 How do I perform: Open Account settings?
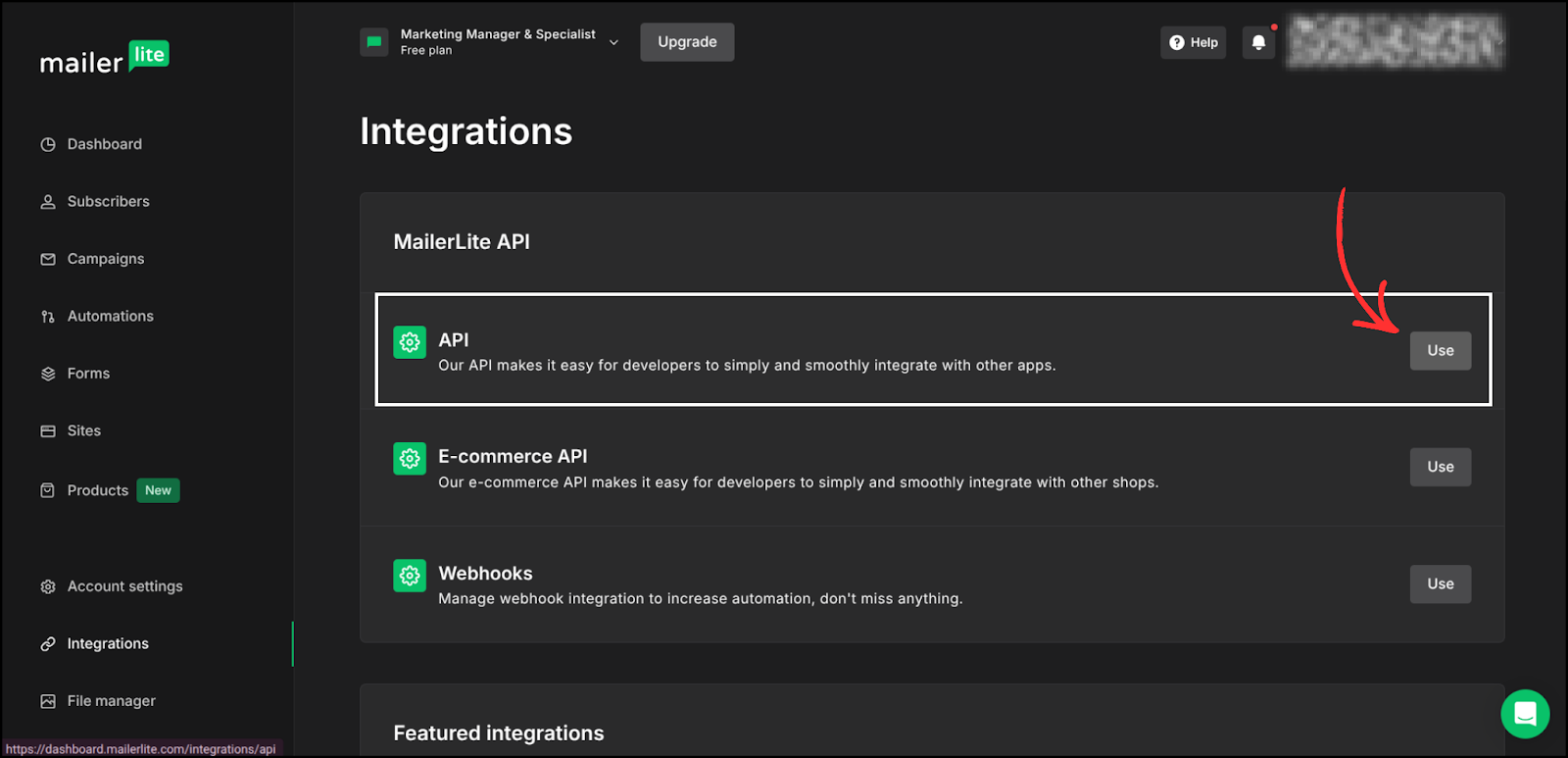(x=125, y=586)
